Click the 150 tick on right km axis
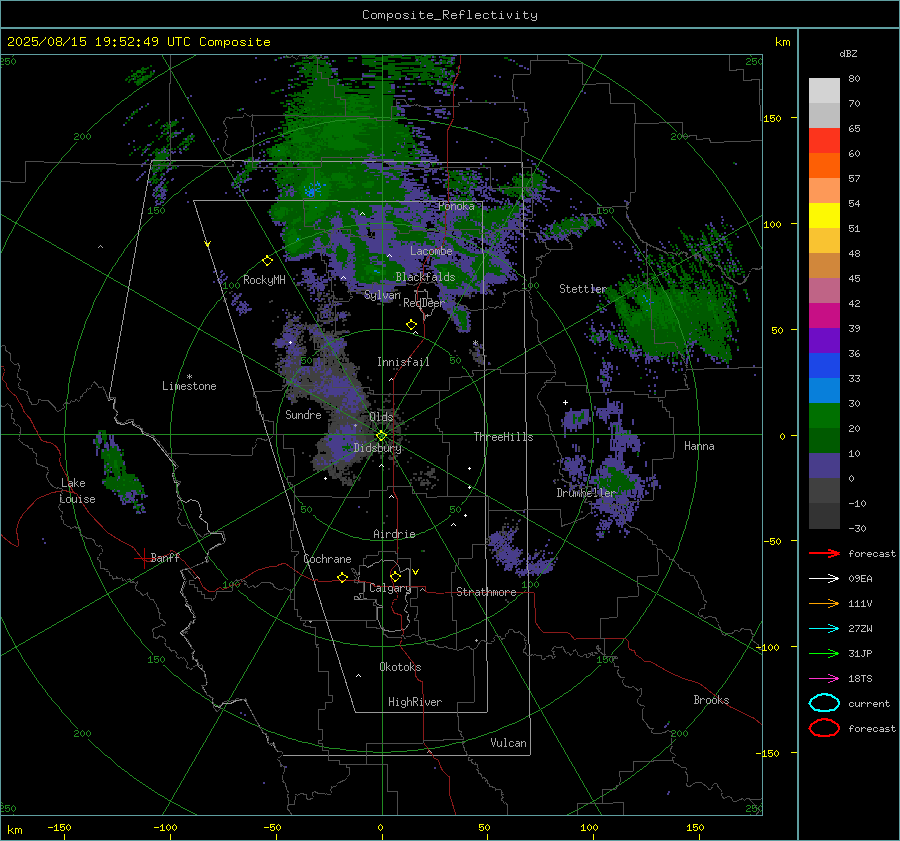The width and height of the screenshot is (900, 841). [772, 118]
